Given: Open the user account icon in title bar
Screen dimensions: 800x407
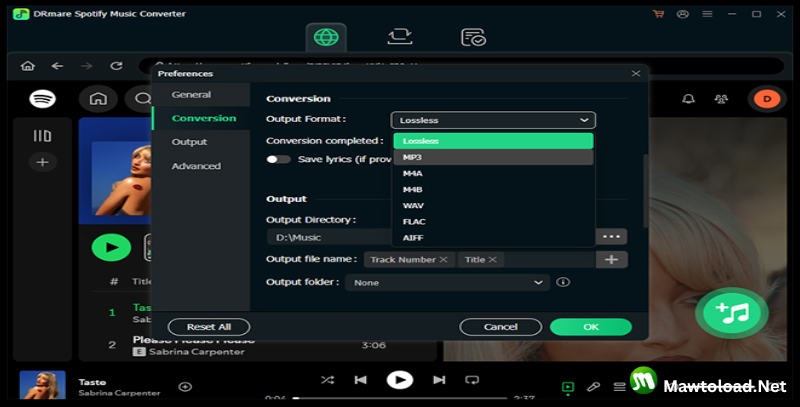Looking at the screenshot, I should (x=683, y=14).
